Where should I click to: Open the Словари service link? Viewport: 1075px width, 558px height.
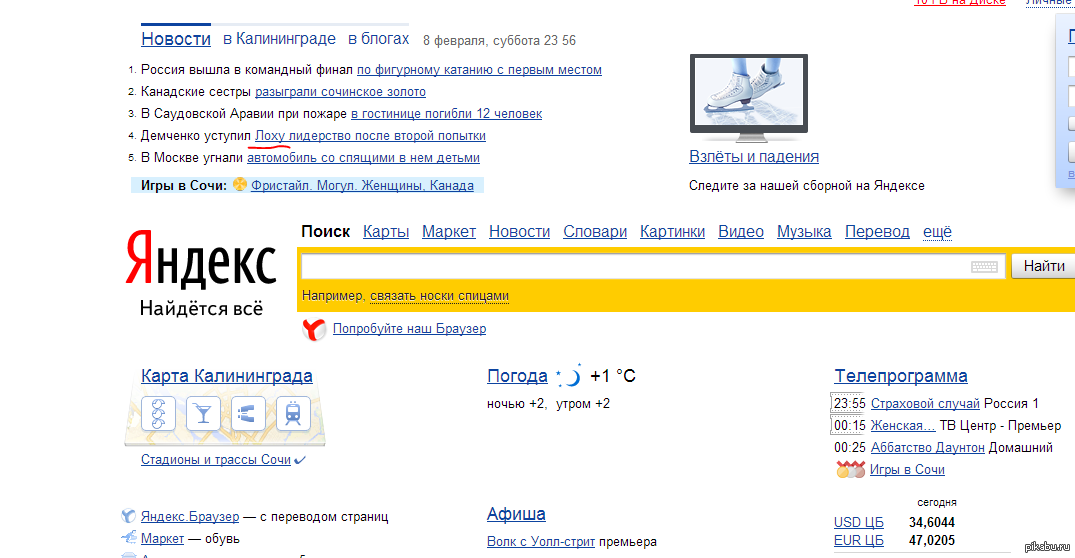pos(595,232)
